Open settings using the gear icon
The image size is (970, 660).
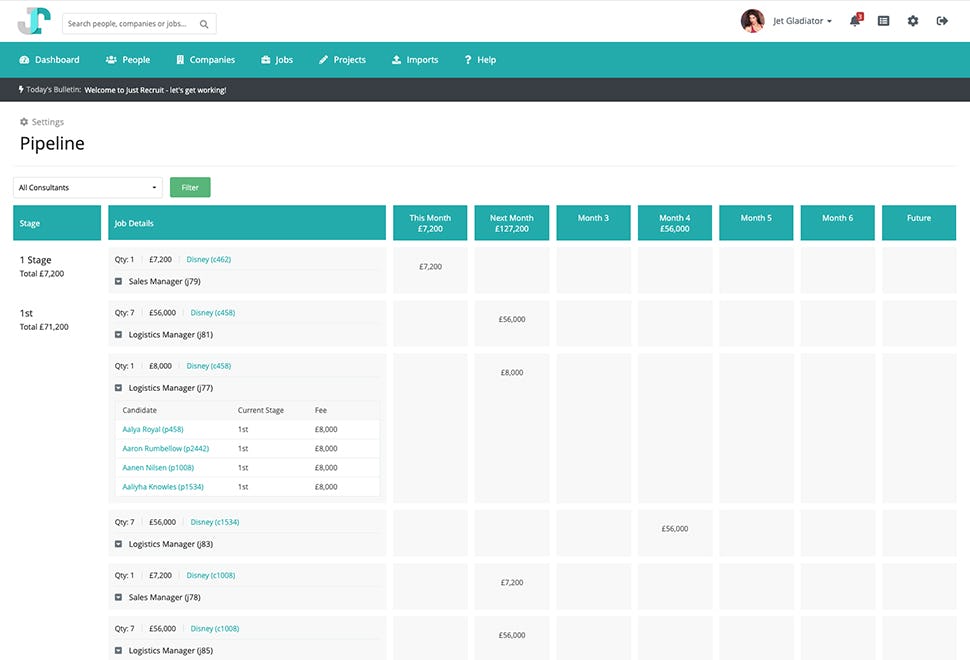[913, 21]
